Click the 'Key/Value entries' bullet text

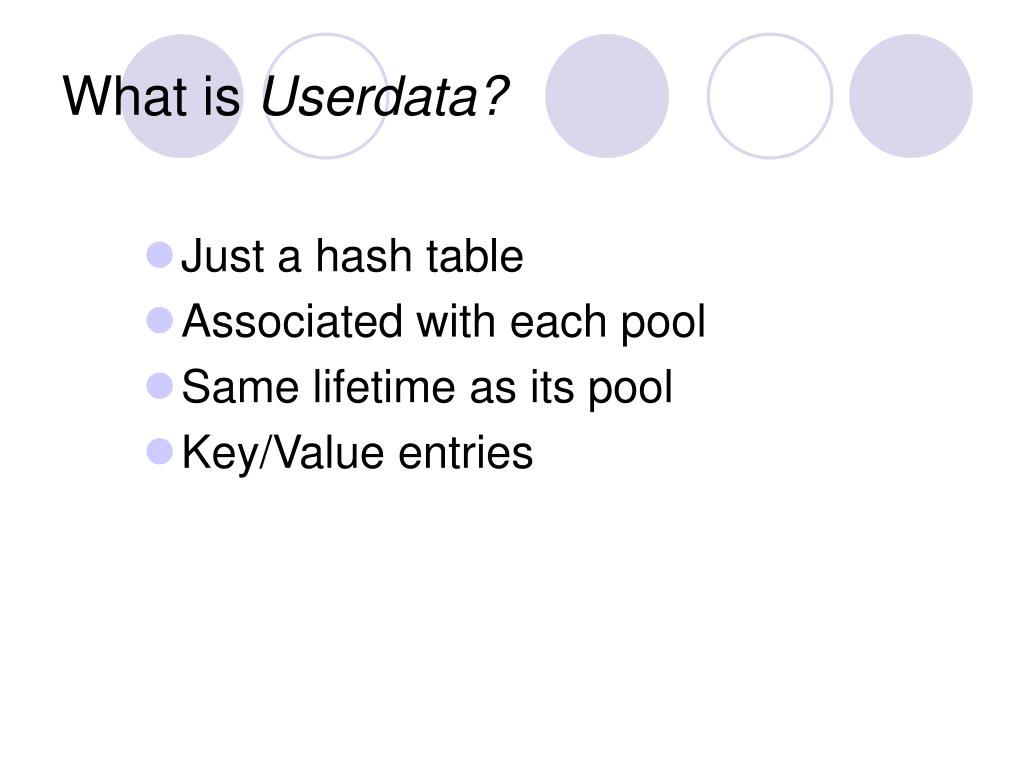click(x=357, y=453)
